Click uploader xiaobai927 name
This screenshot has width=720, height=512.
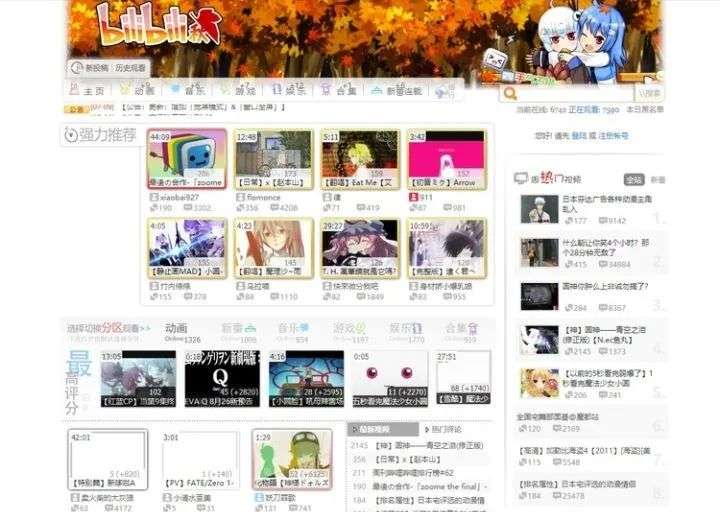(x=180, y=197)
